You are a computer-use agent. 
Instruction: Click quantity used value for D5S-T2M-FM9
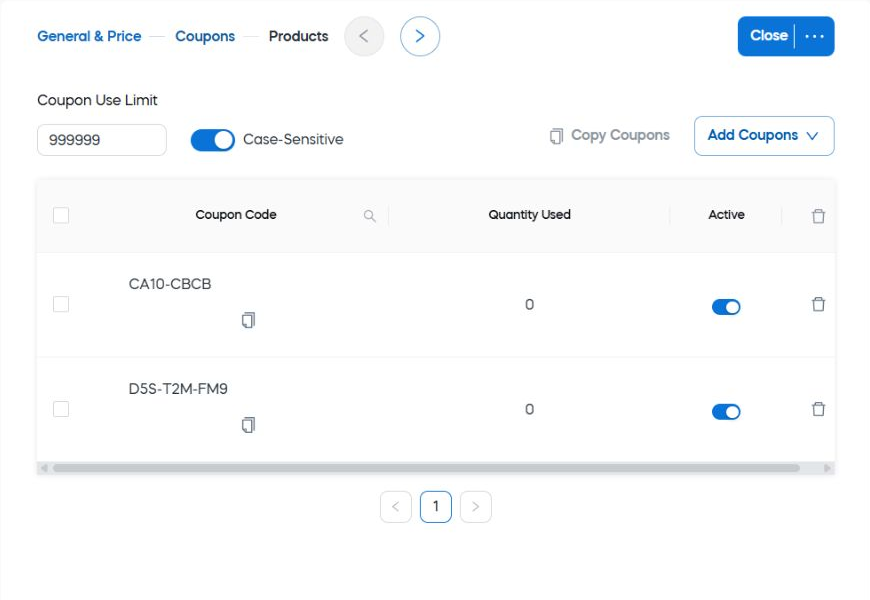coord(529,410)
